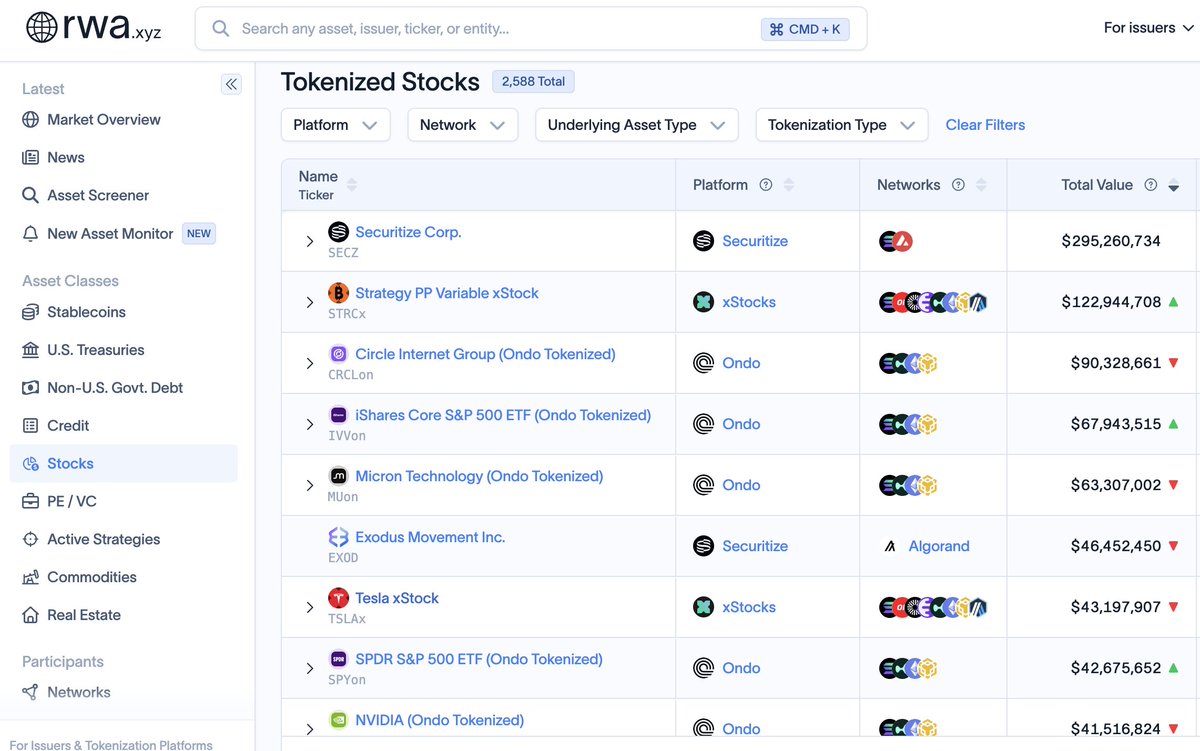1200x751 pixels.
Task: Sort by the Name column arrows
Action: click(352, 185)
